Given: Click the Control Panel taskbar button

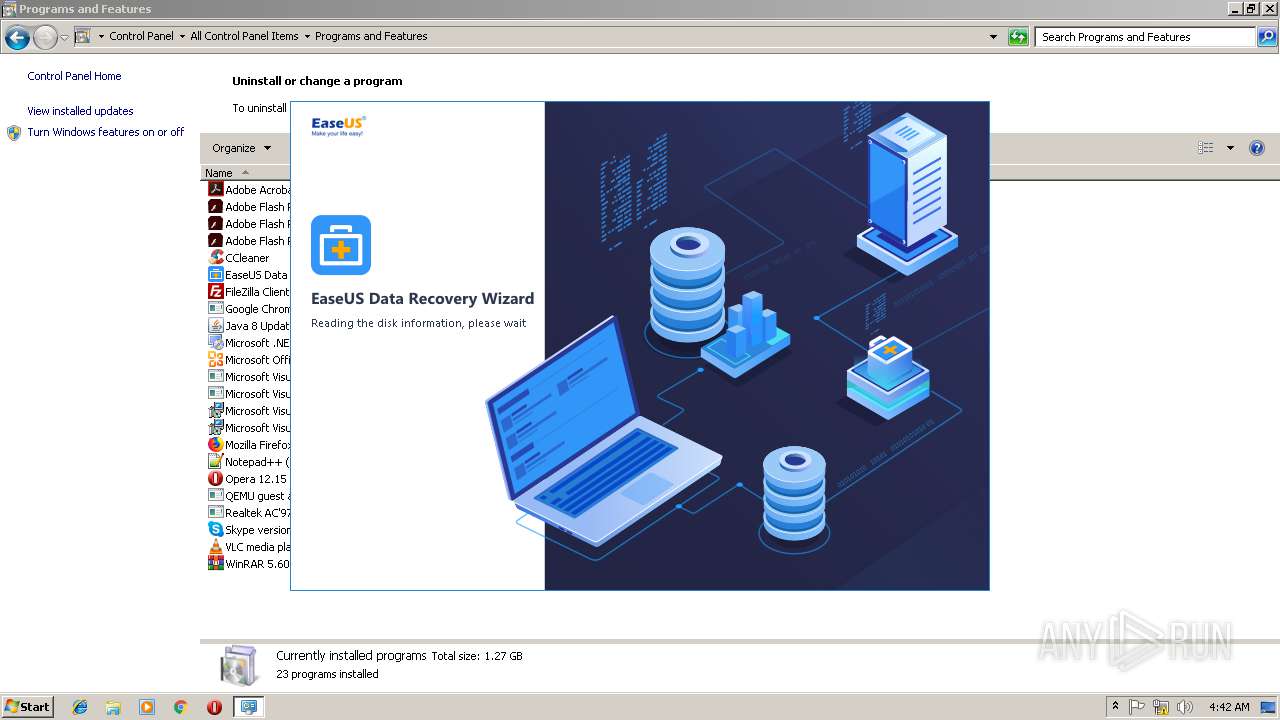Looking at the screenshot, I should (248, 707).
